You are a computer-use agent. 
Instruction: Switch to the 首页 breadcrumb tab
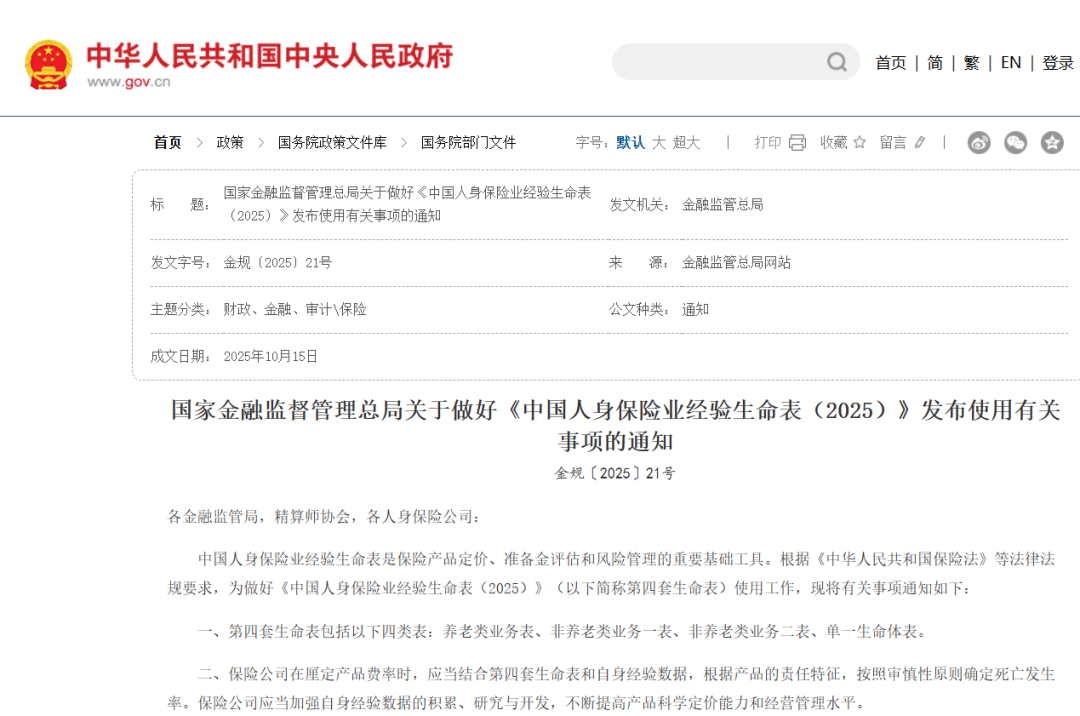click(167, 142)
